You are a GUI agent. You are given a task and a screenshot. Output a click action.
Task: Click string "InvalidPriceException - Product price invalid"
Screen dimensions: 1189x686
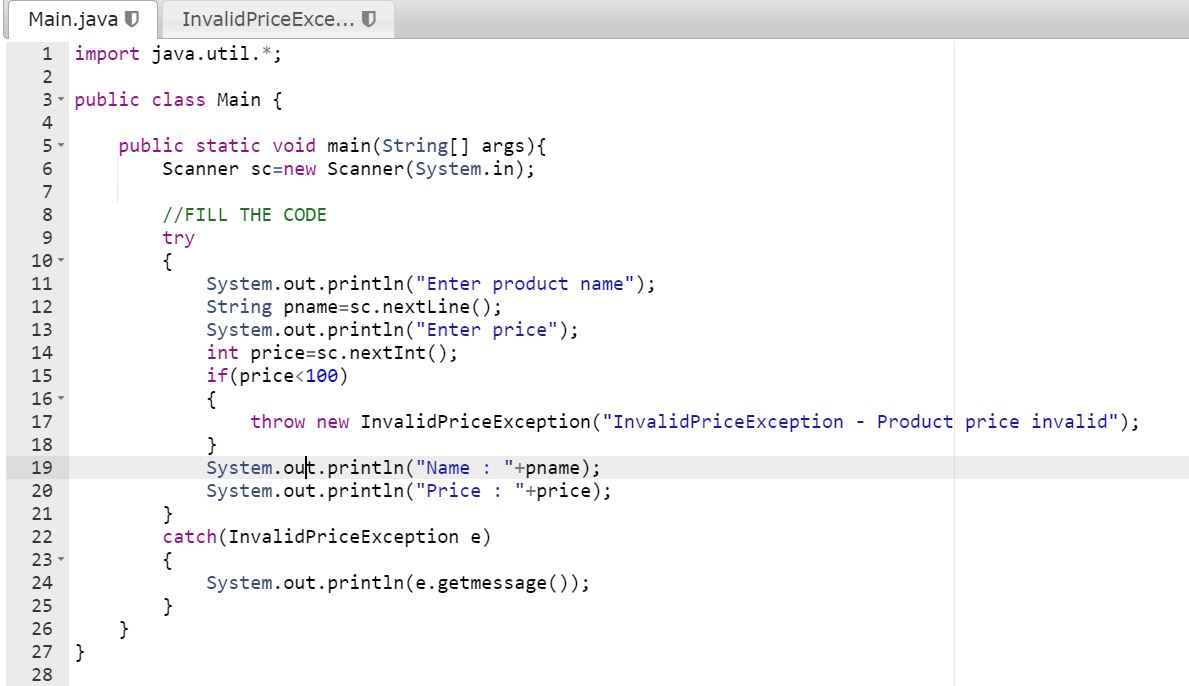[x=860, y=421]
